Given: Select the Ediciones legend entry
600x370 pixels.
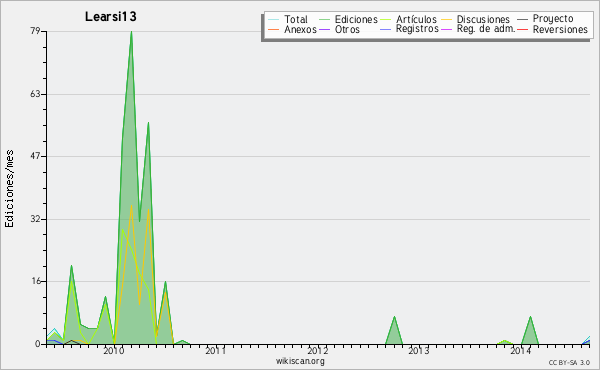Looking at the screenshot, I should (x=356, y=19).
